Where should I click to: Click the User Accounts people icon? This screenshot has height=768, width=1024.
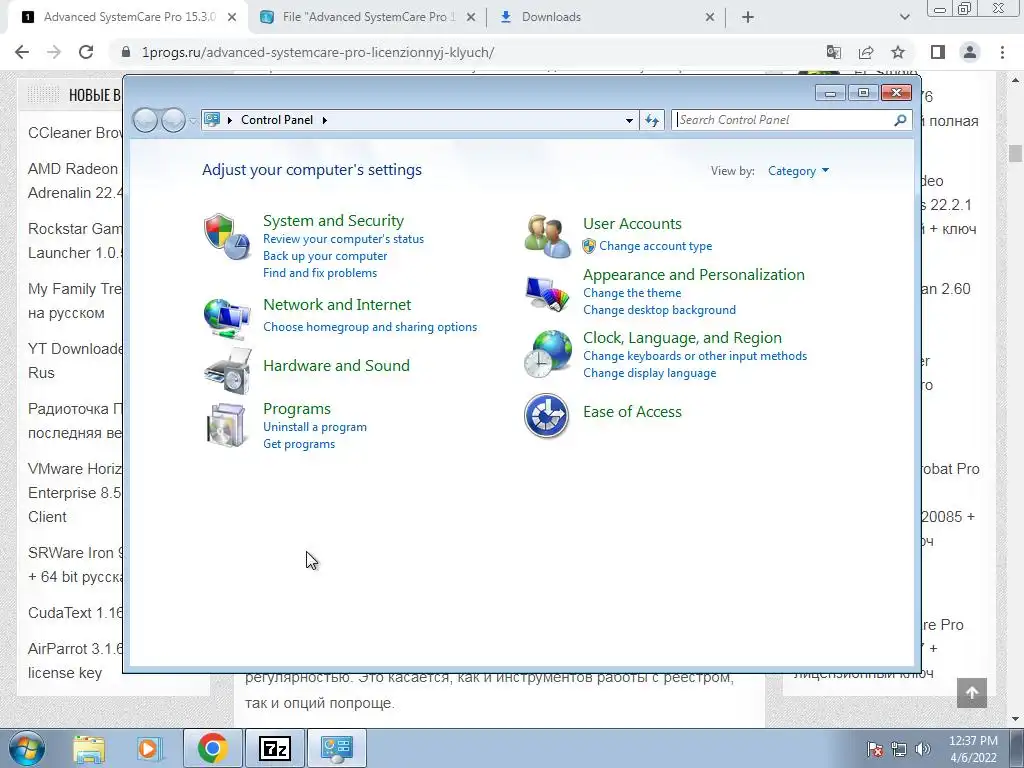click(x=547, y=236)
